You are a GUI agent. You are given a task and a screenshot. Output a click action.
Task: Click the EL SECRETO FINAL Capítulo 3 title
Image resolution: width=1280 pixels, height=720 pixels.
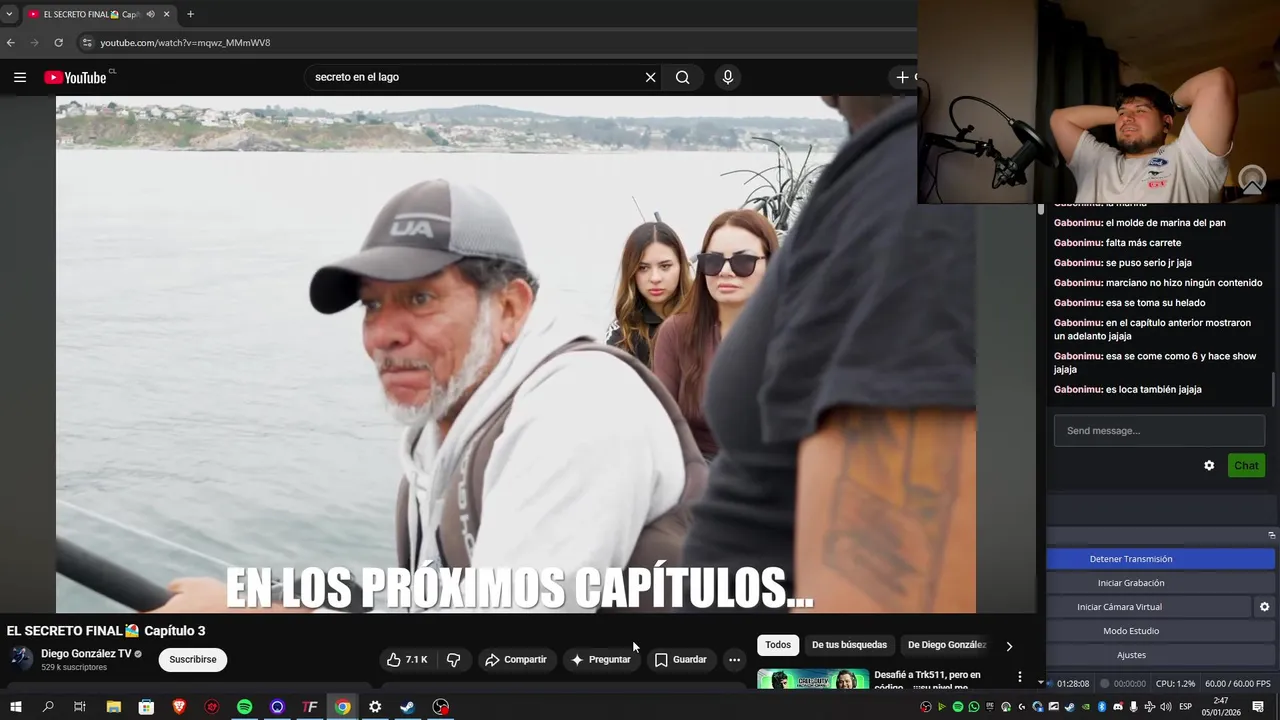[106, 631]
